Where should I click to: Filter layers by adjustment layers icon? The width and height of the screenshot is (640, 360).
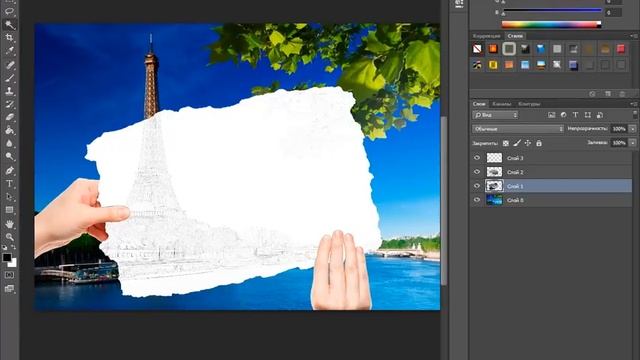point(563,115)
